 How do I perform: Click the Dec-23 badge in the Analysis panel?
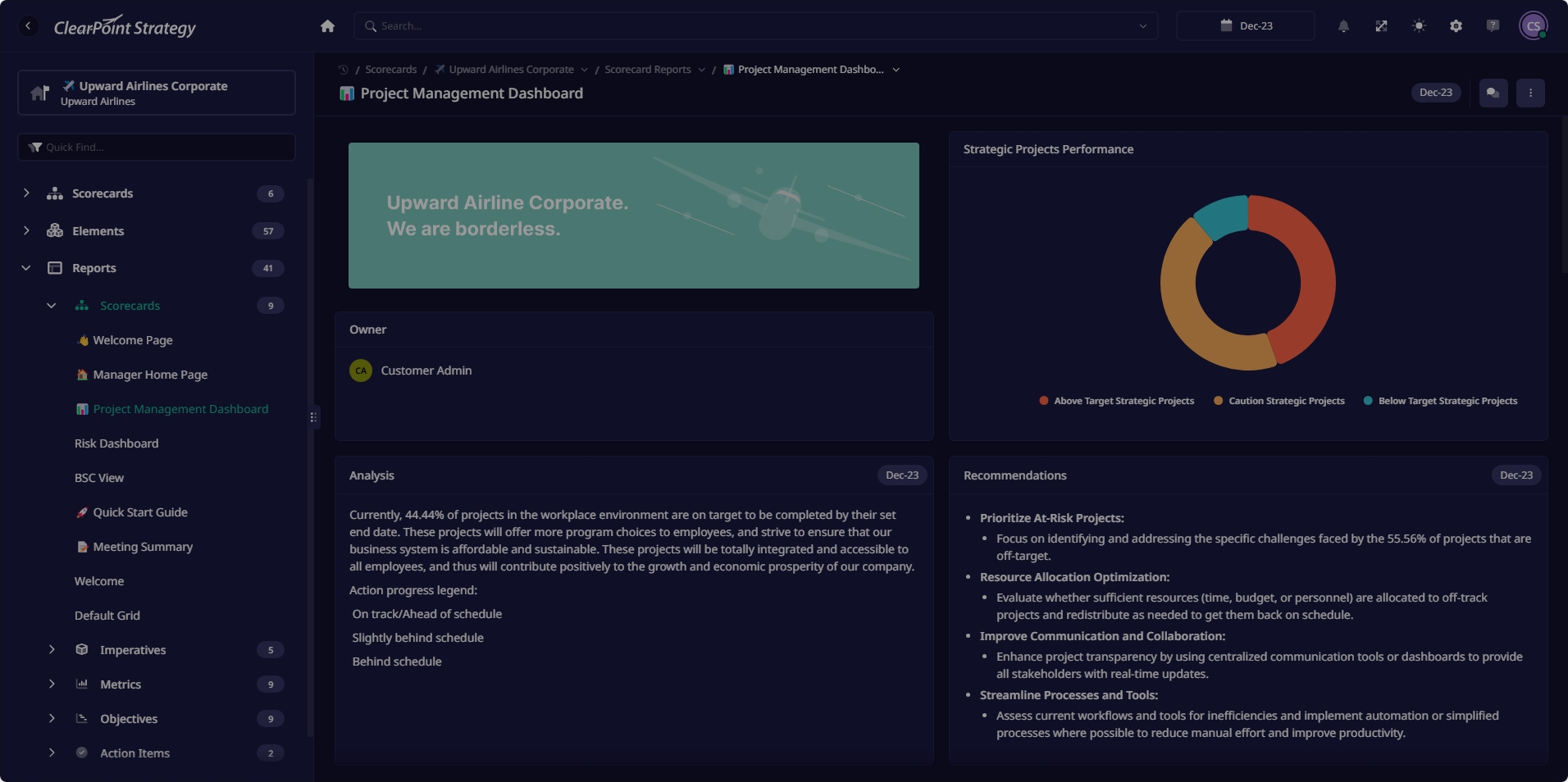click(x=902, y=475)
